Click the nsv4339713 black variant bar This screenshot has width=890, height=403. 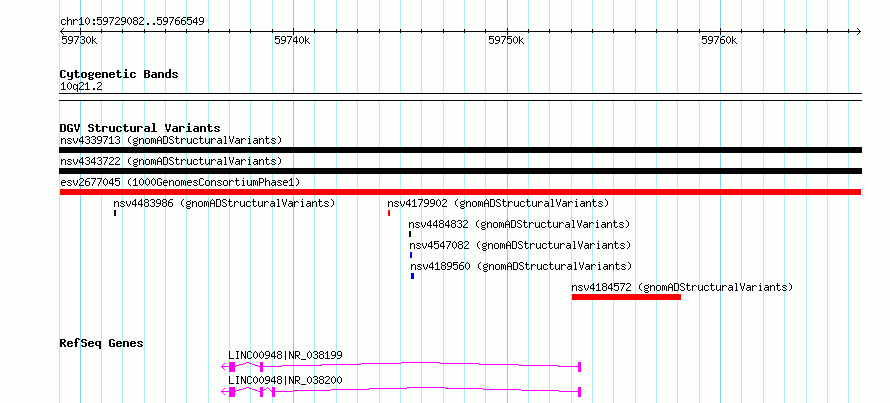460,150
